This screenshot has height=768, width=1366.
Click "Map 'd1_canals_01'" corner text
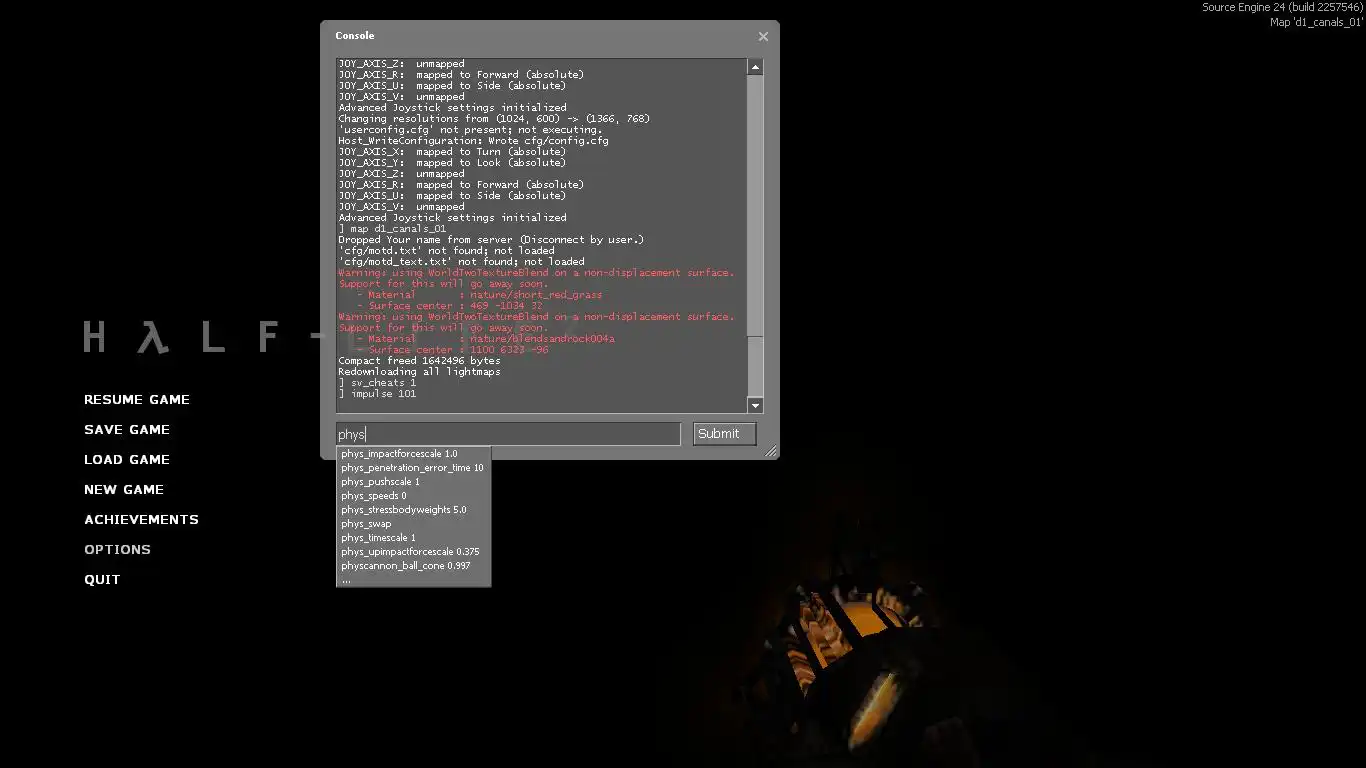tap(1316, 22)
